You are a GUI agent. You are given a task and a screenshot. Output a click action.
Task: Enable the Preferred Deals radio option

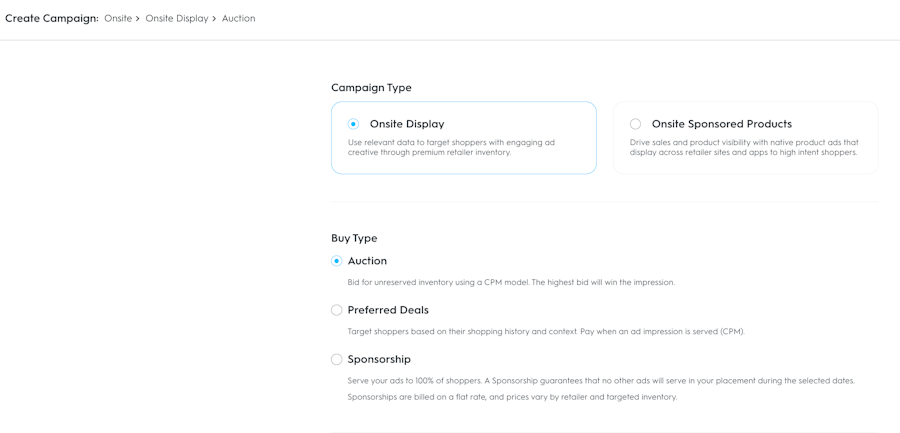click(x=337, y=310)
